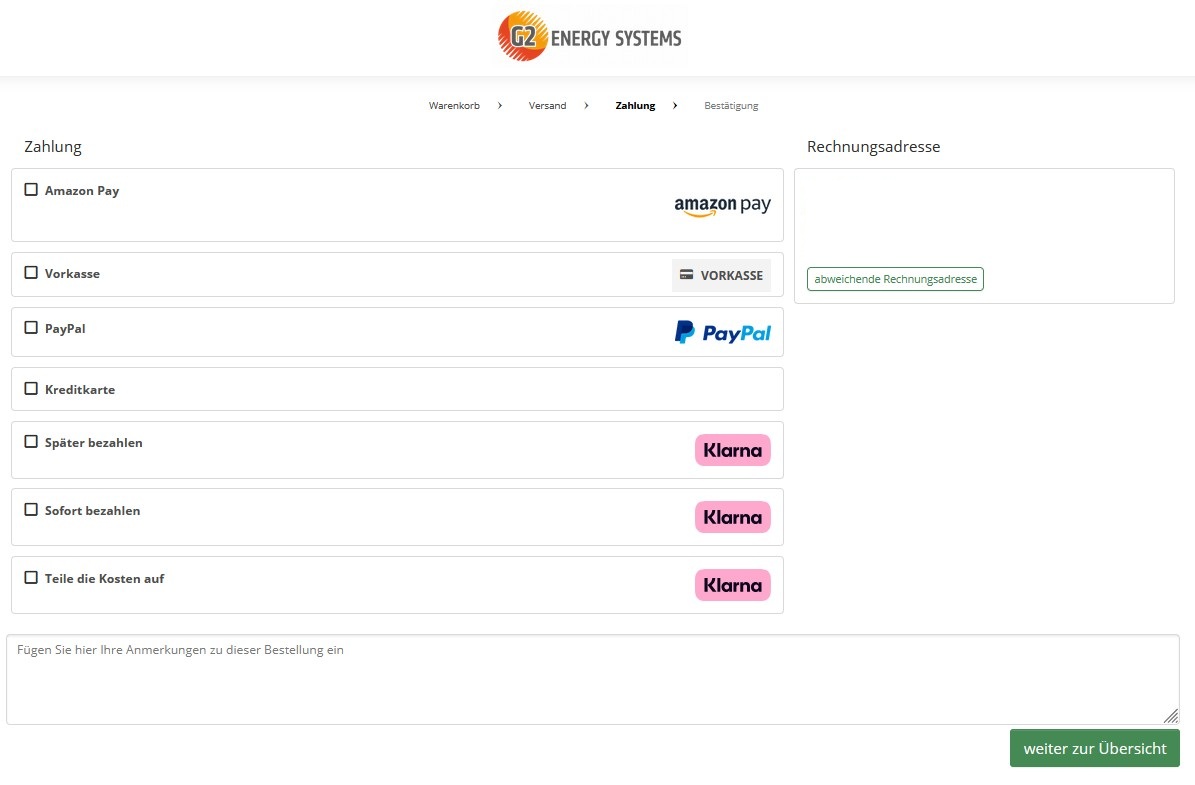Click the Kreditkarte label text
Viewport: 1195px width, 785px height.
pos(80,389)
